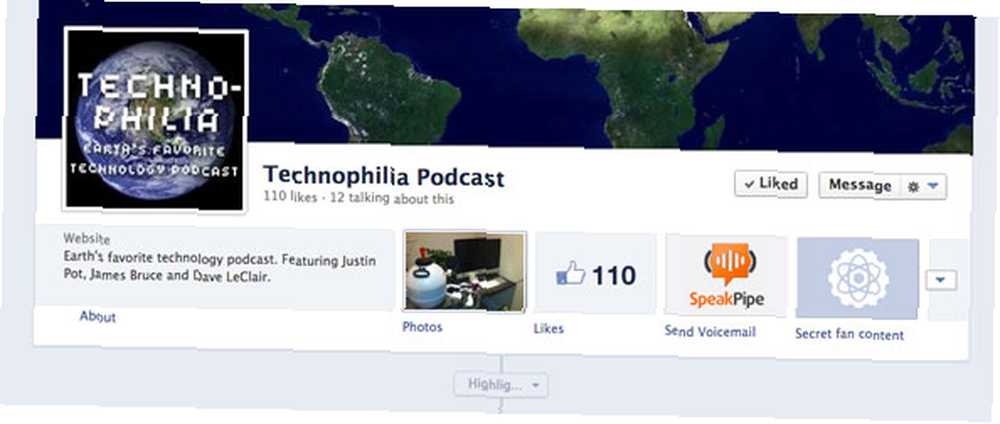This screenshot has height=424, width=1000.
Task: Click '110 likes · 12 talking about this'
Action: click(x=358, y=198)
